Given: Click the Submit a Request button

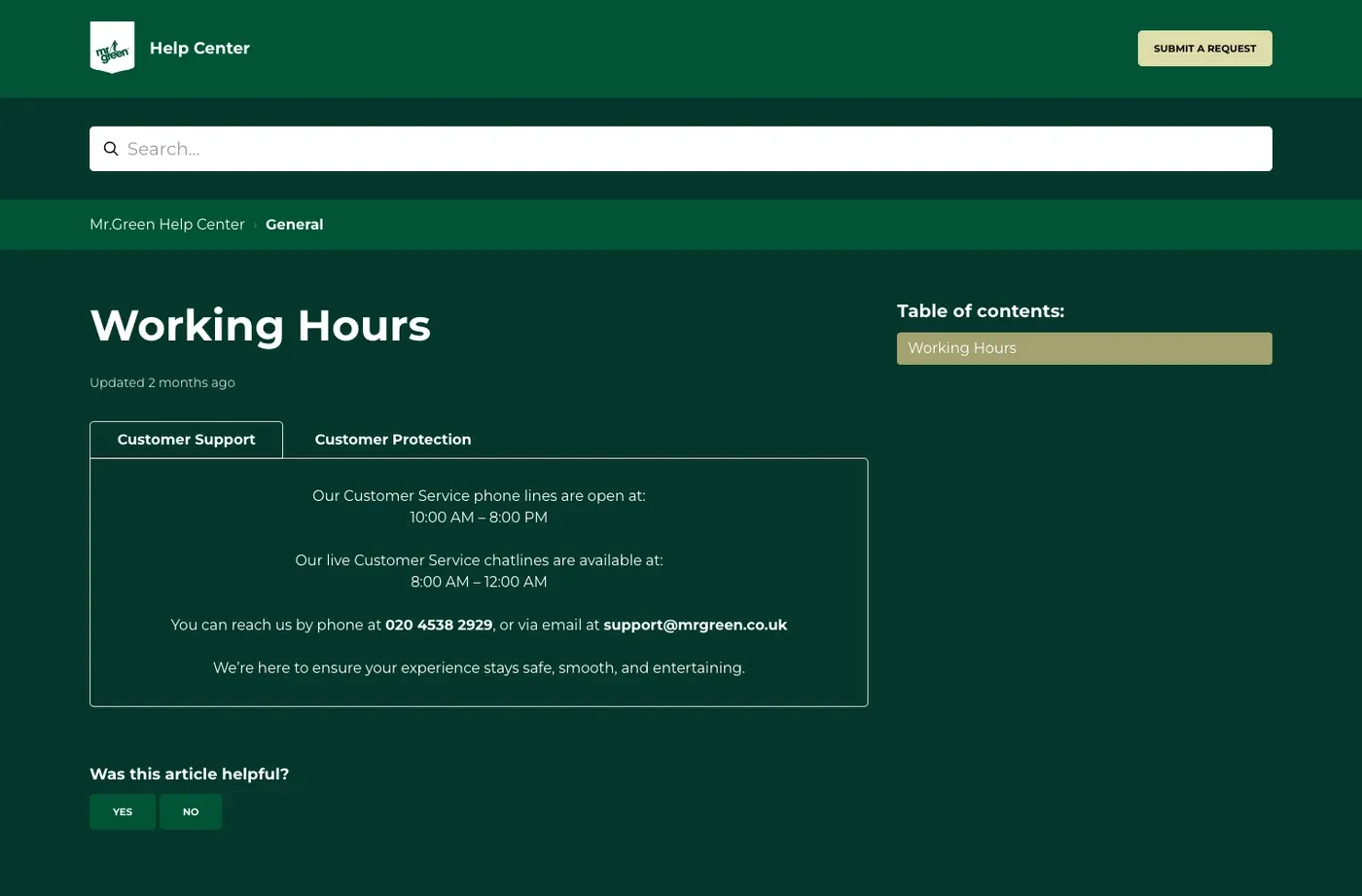Looking at the screenshot, I should (1204, 49).
